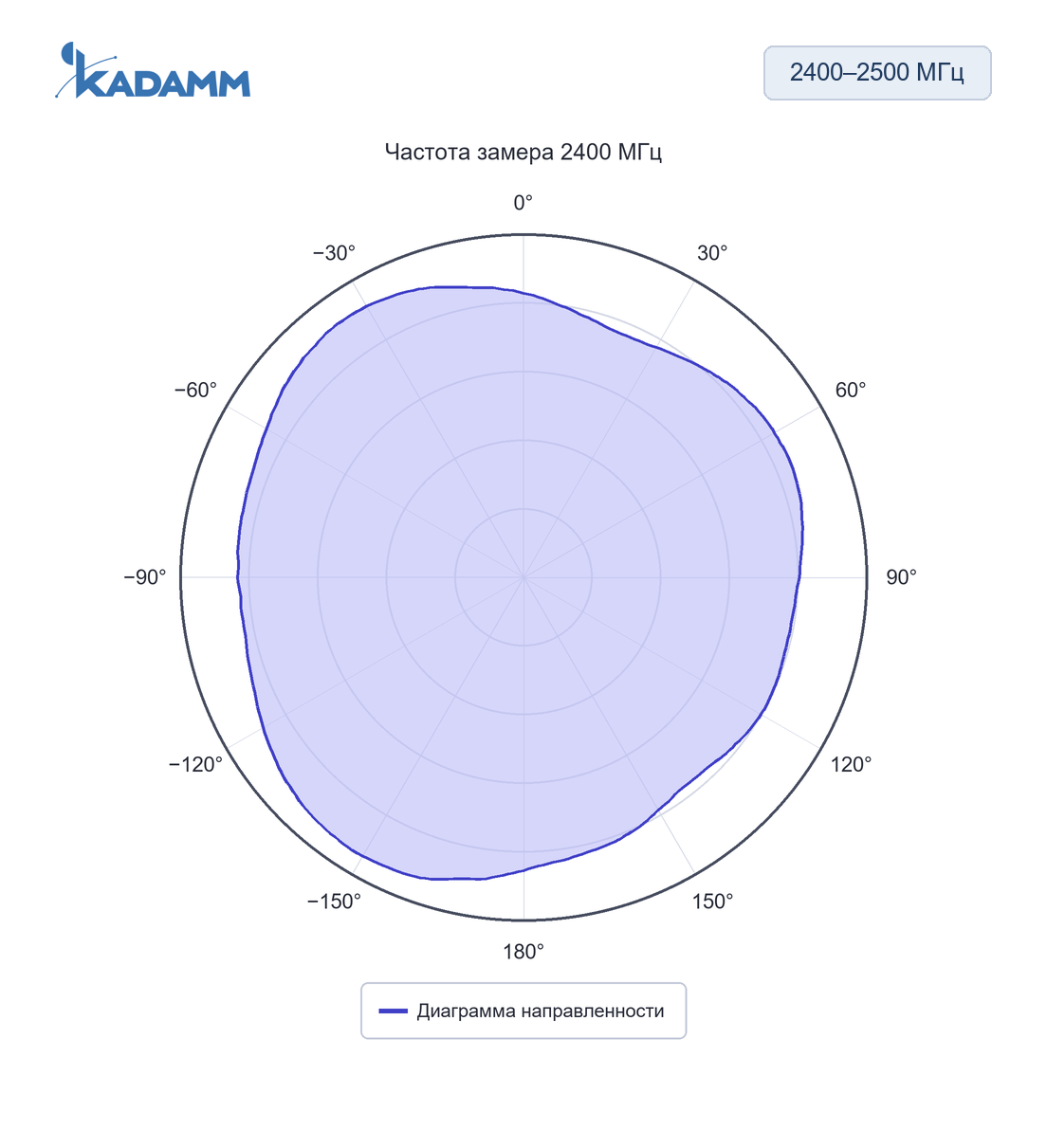Select the 2400–2500 МГц frequency badge

[x=877, y=73]
